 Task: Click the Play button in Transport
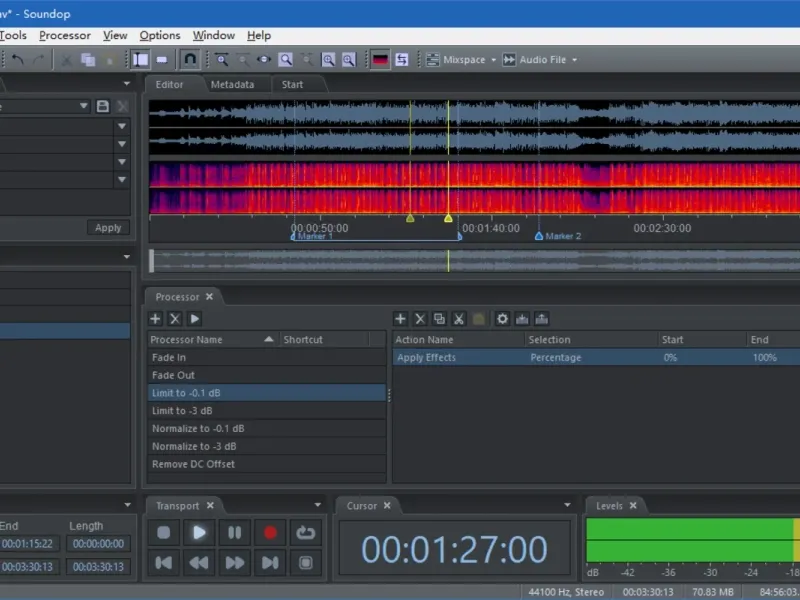(x=199, y=533)
